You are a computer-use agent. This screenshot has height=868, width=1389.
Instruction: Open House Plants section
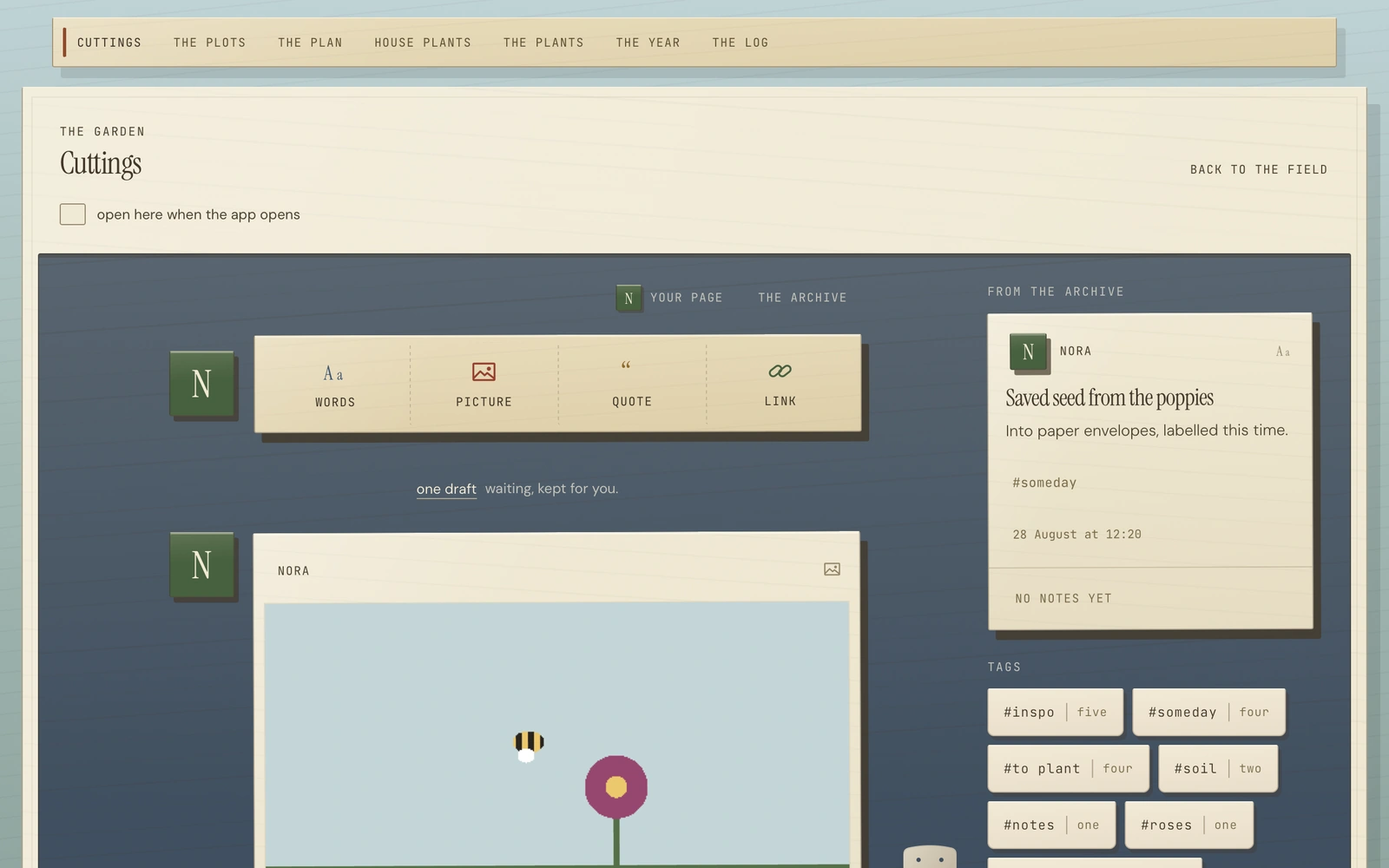(x=423, y=43)
